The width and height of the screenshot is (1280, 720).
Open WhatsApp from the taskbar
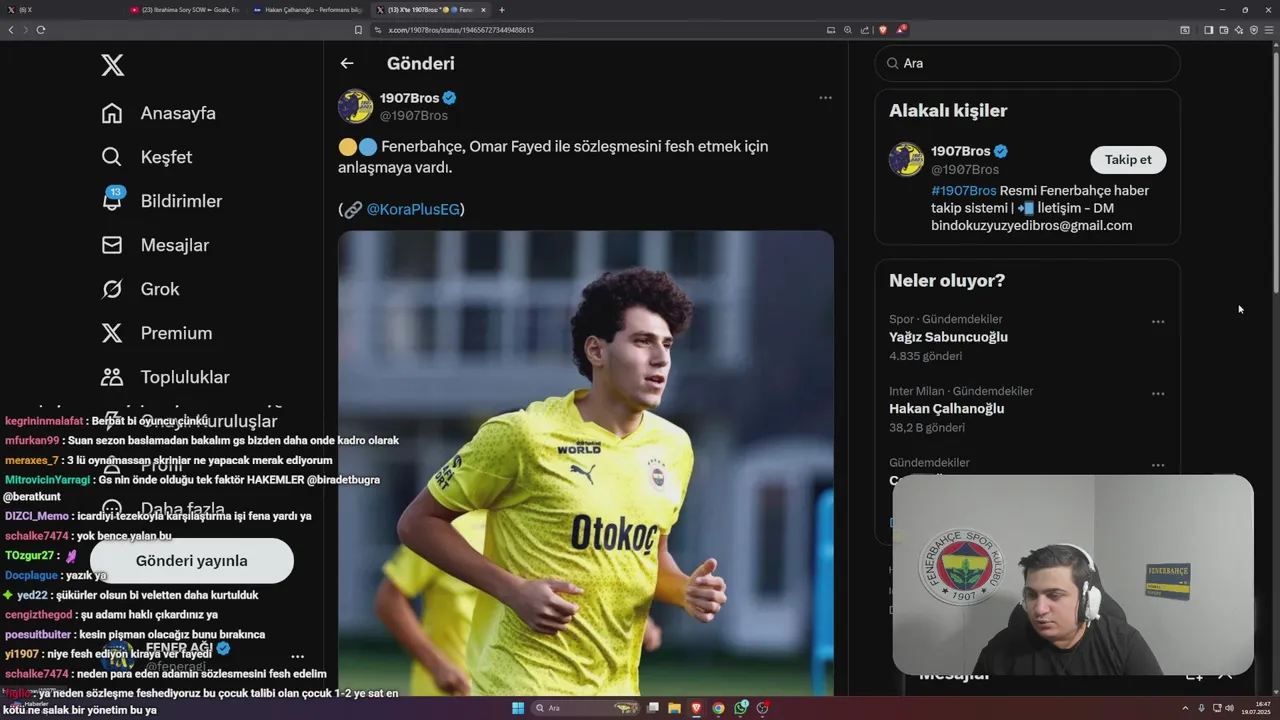tap(740, 708)
